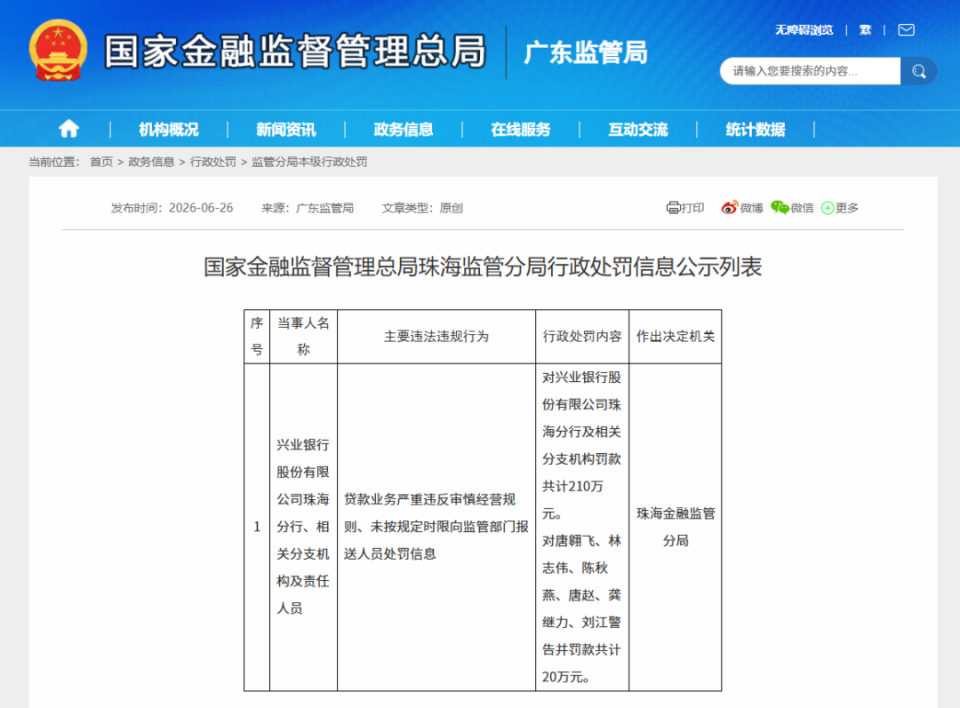
Task: Open the 互动交流 menu
Action: click(638, 129)
